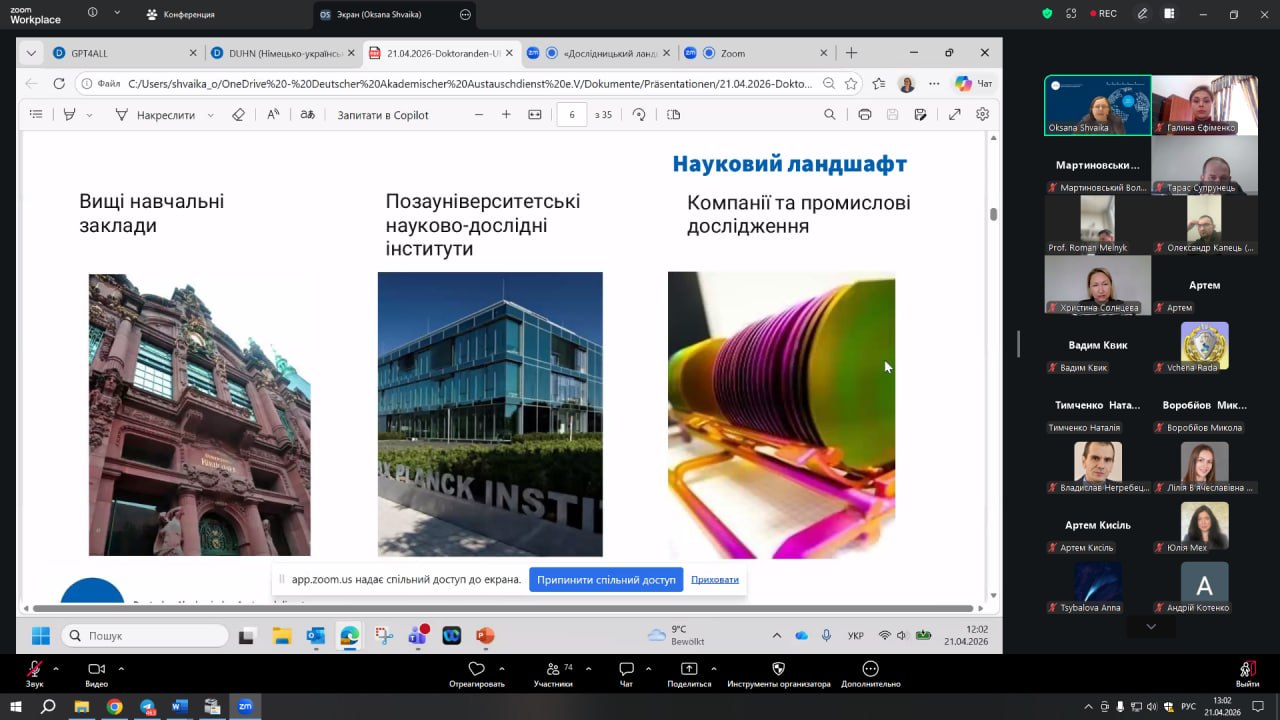Expand video options arrow next to Видео
Image resolution: width=1280 pixels, height=720 pixels.
click(x=121, y=668)
